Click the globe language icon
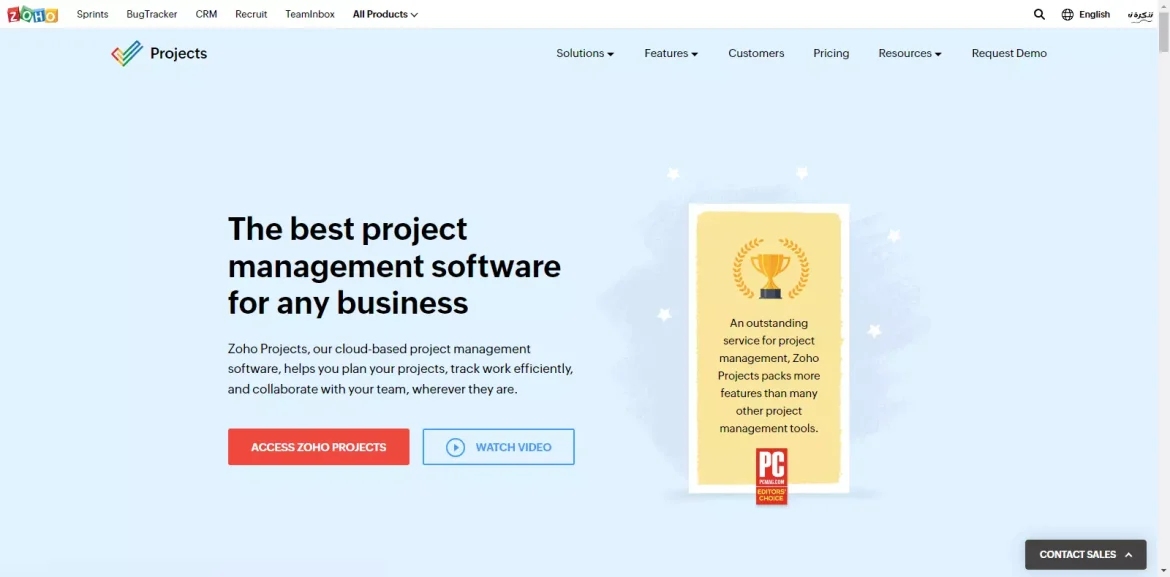 (x=1068, y=14)
